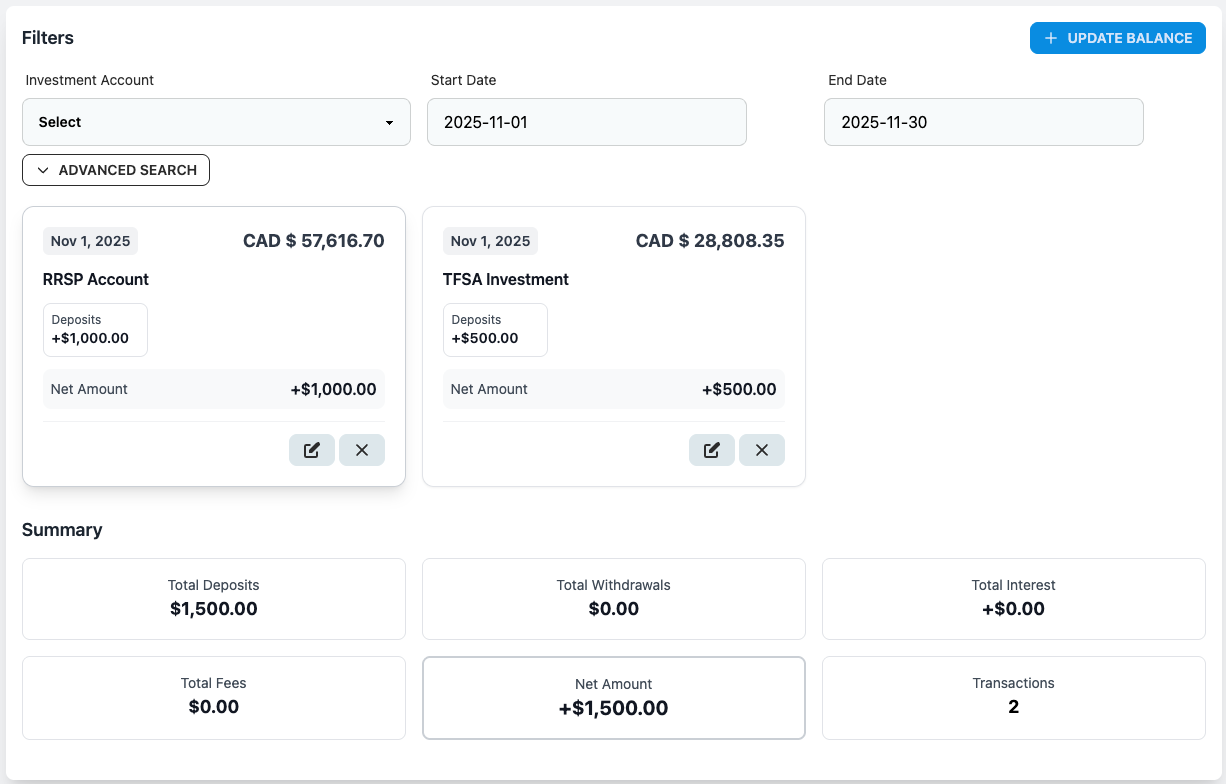
Task: Select the Total Withdrawals summary card
Action: pyautogui.click(x=613, y=598)
